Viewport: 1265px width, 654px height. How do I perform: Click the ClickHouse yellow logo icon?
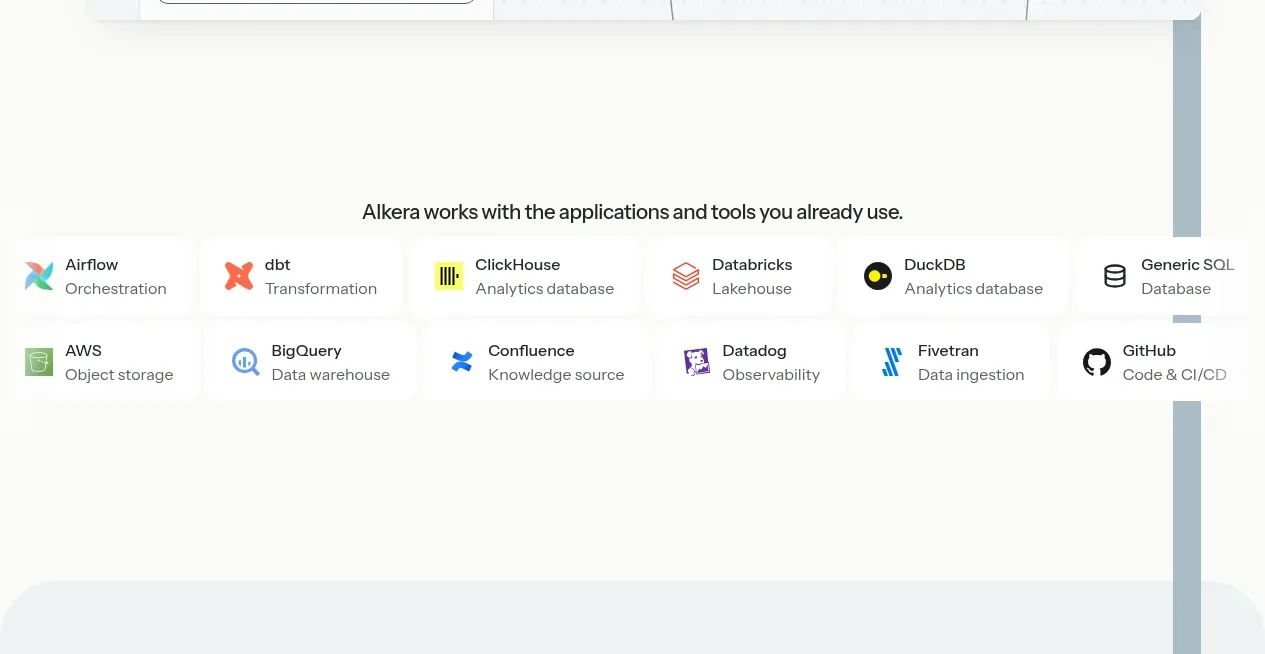click(x=449, y=276)
